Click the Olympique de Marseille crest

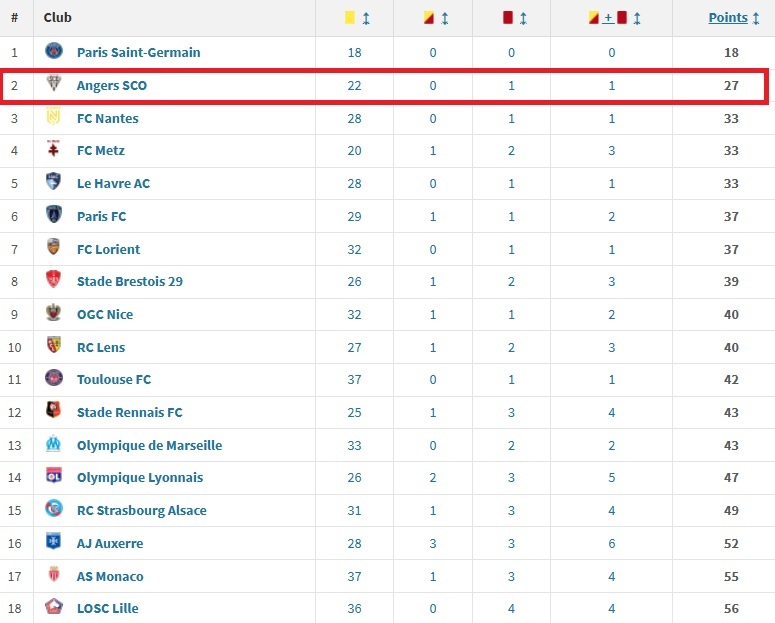click(x=54, y=445)
